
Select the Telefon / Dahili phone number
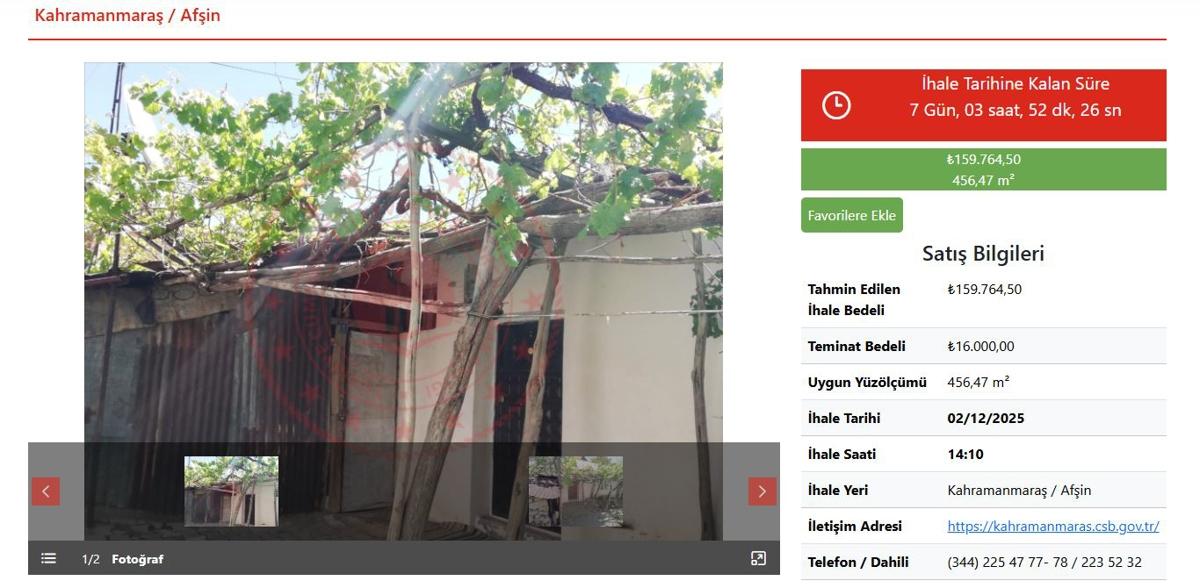[1044, 562]
